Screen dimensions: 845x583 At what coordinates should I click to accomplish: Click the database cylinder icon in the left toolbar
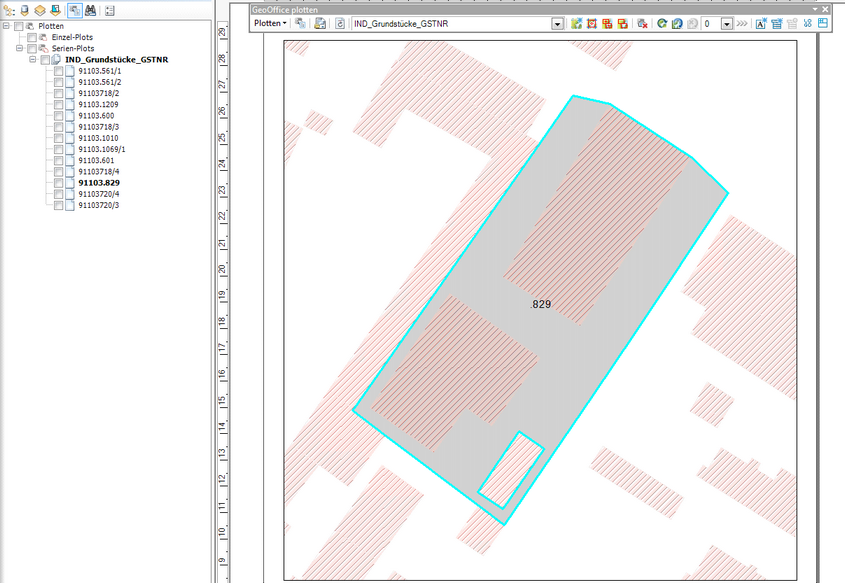click(25, 10)
